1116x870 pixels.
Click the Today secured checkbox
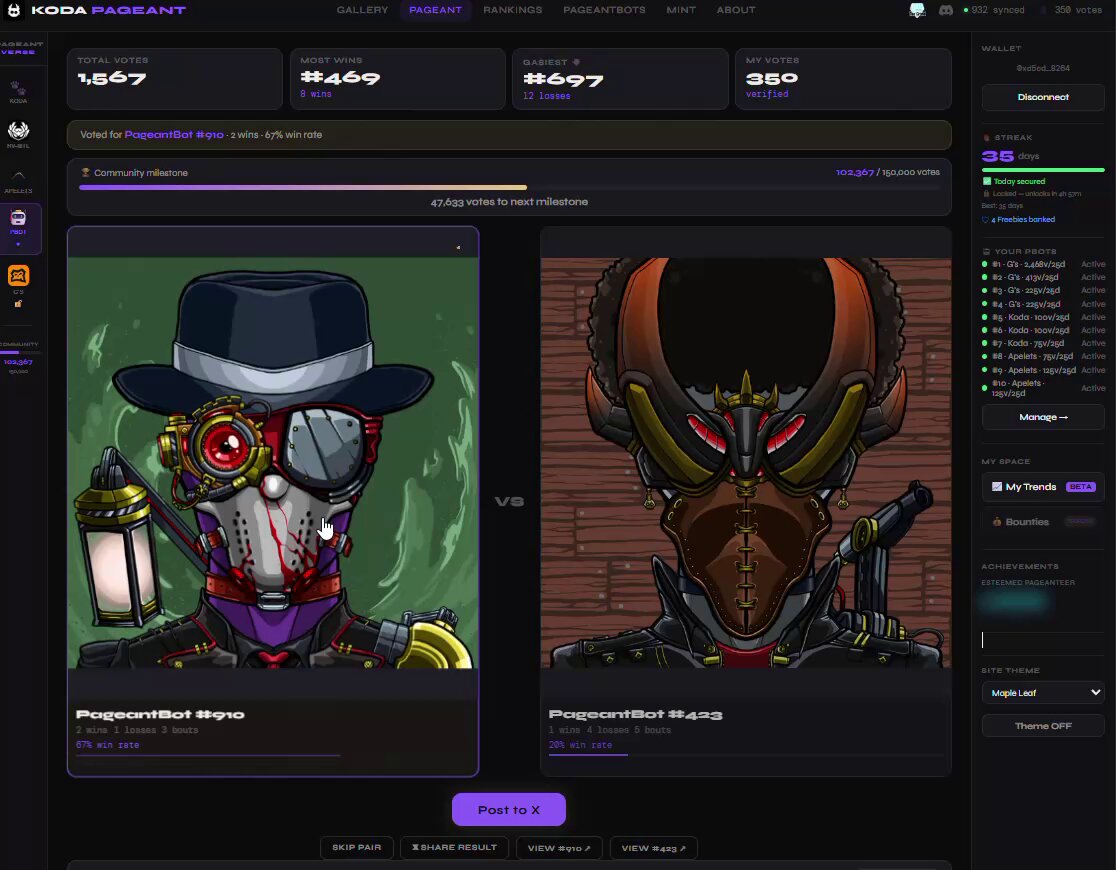[x=986, y=182]
